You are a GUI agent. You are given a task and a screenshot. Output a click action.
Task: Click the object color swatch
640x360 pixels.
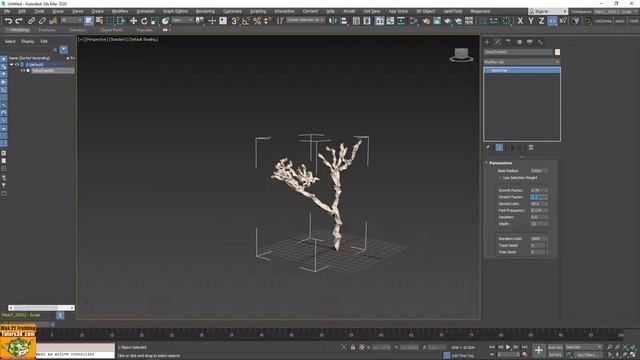(557, 52)
